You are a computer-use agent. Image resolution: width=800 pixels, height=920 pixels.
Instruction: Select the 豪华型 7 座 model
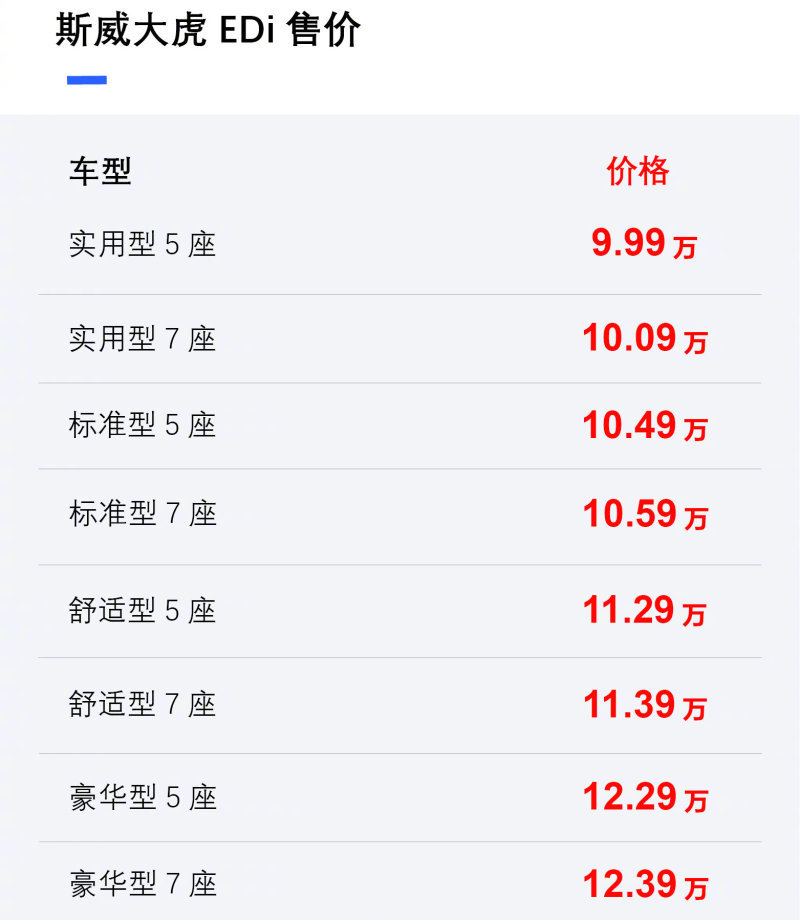coord(143,884)
